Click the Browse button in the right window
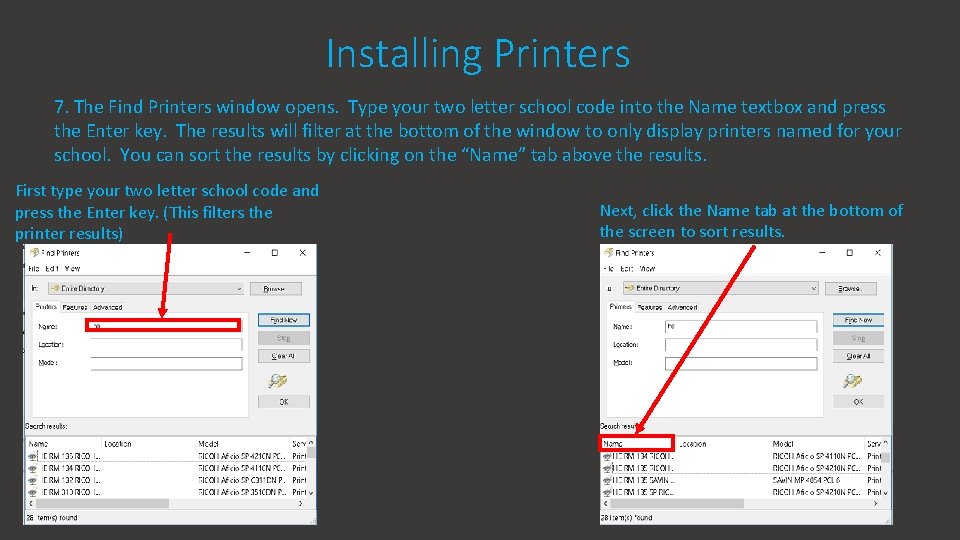The image size is (960, 540). pyautogui.click(x=850, y=288)
